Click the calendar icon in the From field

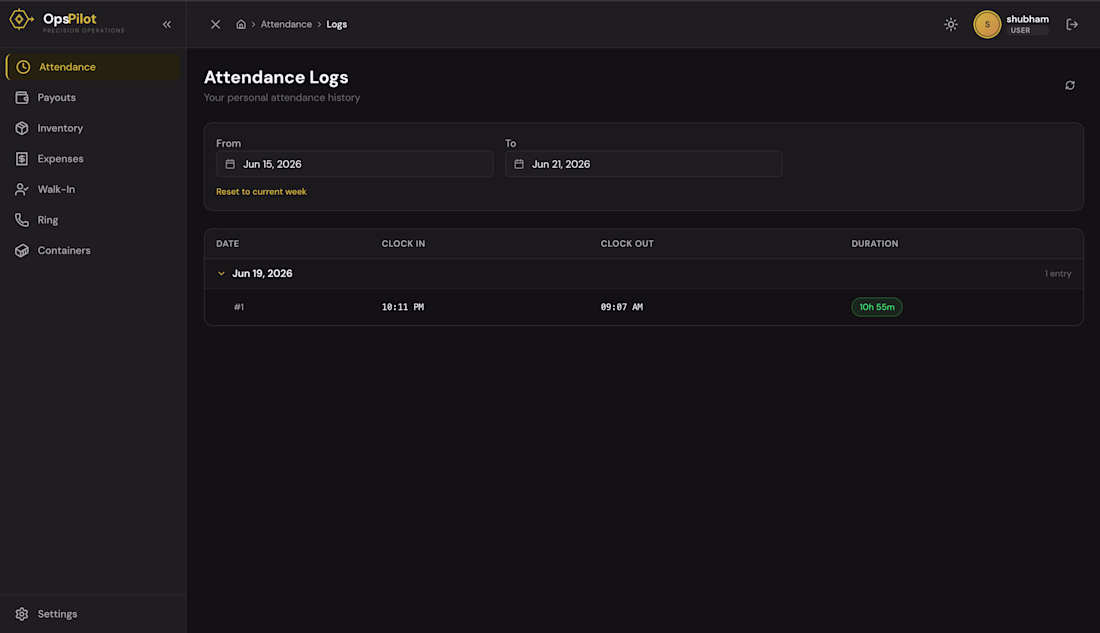(230, 164)
